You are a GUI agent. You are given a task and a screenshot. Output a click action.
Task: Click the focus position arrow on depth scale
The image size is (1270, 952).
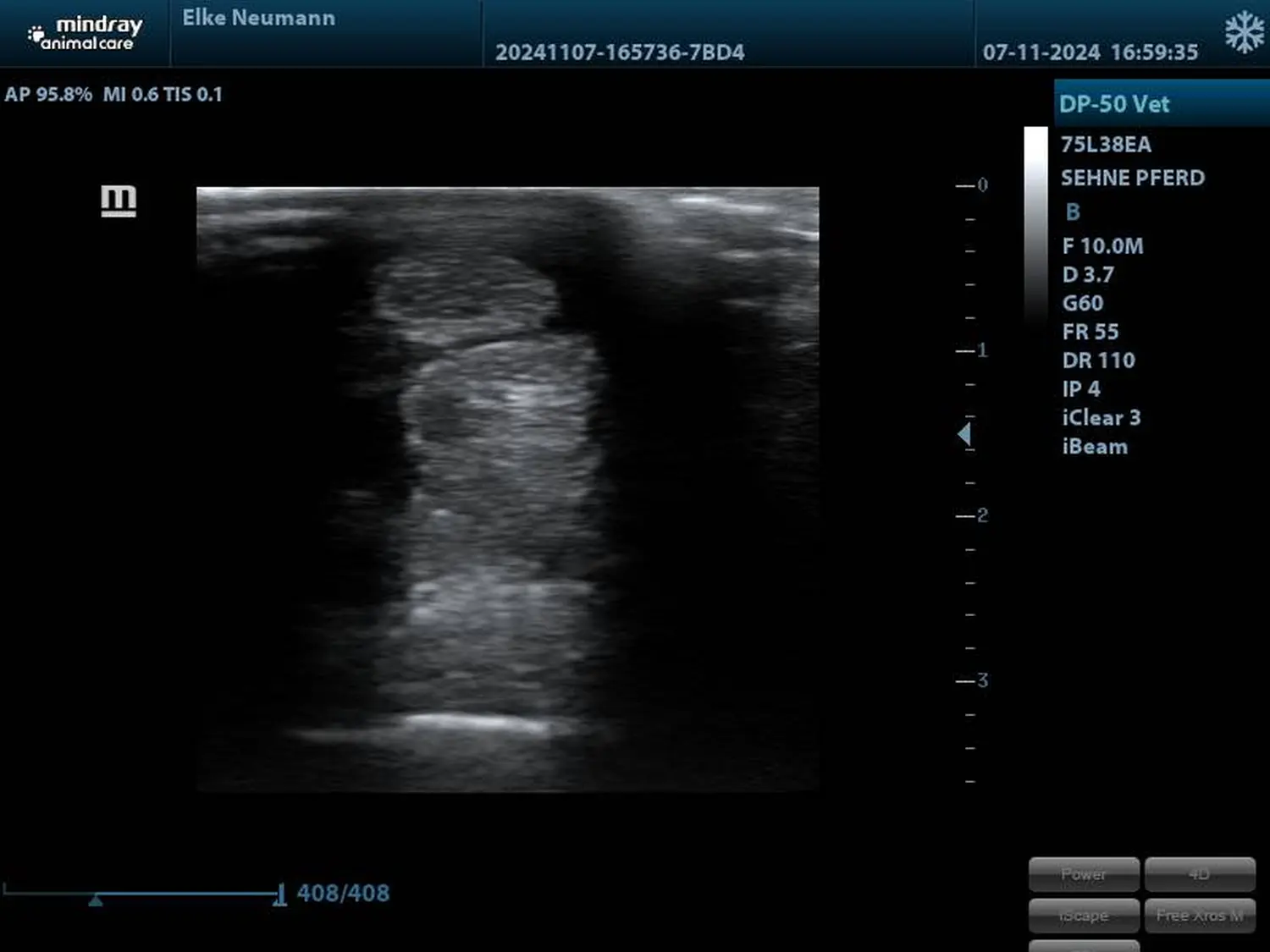964,434
